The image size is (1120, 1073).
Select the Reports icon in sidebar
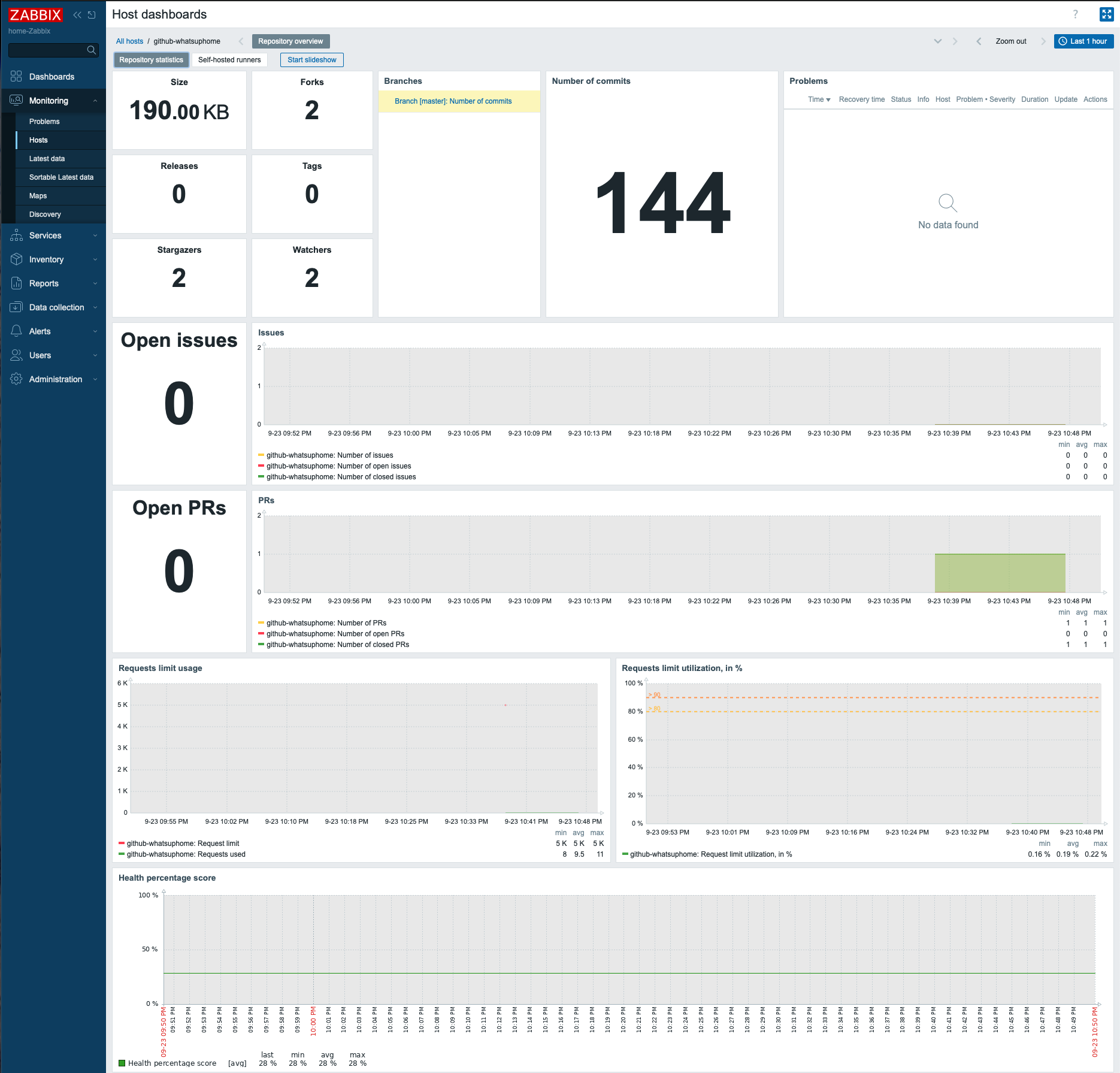point(16,283)
